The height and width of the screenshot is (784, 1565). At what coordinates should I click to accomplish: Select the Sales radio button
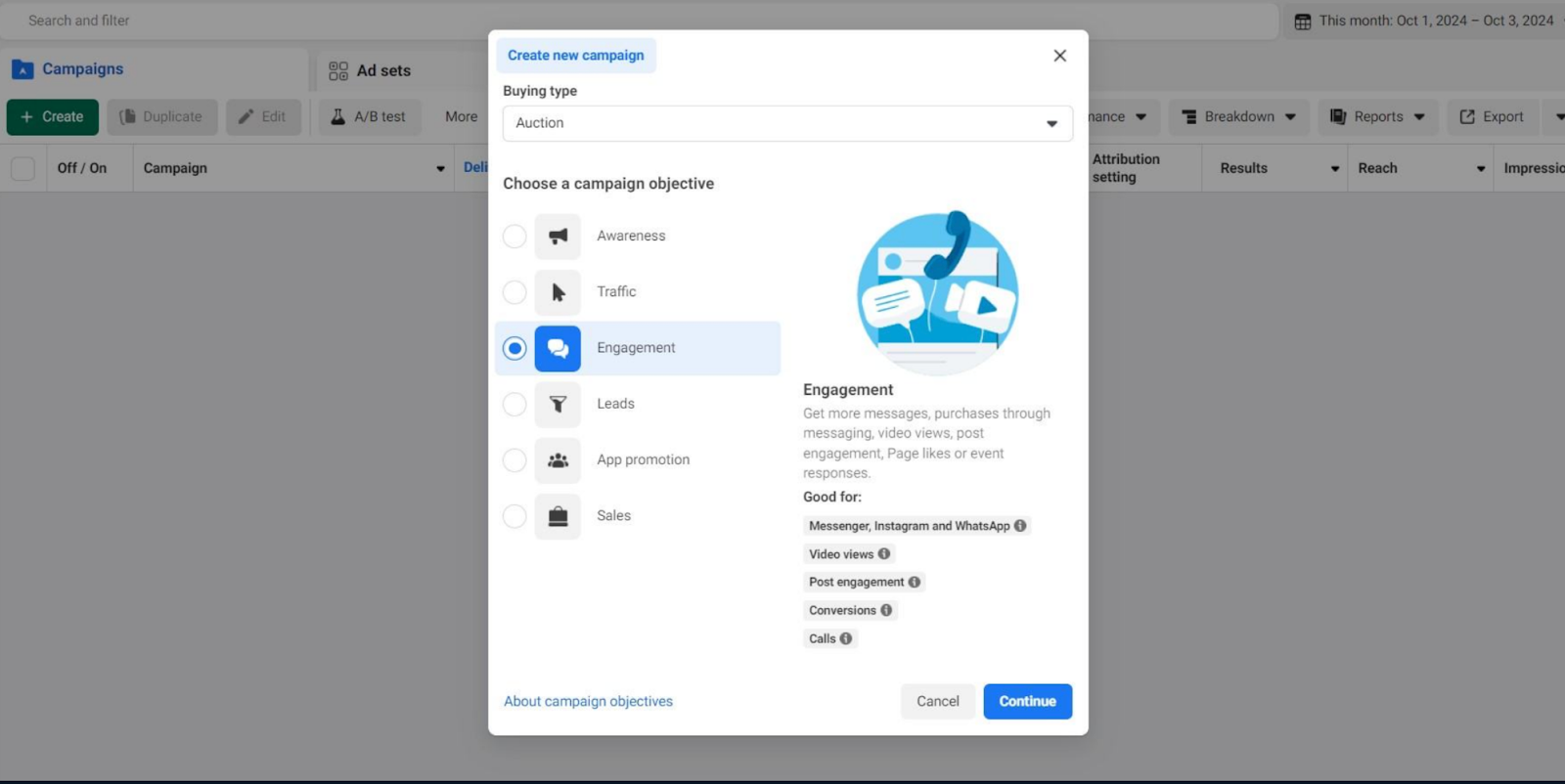coord(514,516)
